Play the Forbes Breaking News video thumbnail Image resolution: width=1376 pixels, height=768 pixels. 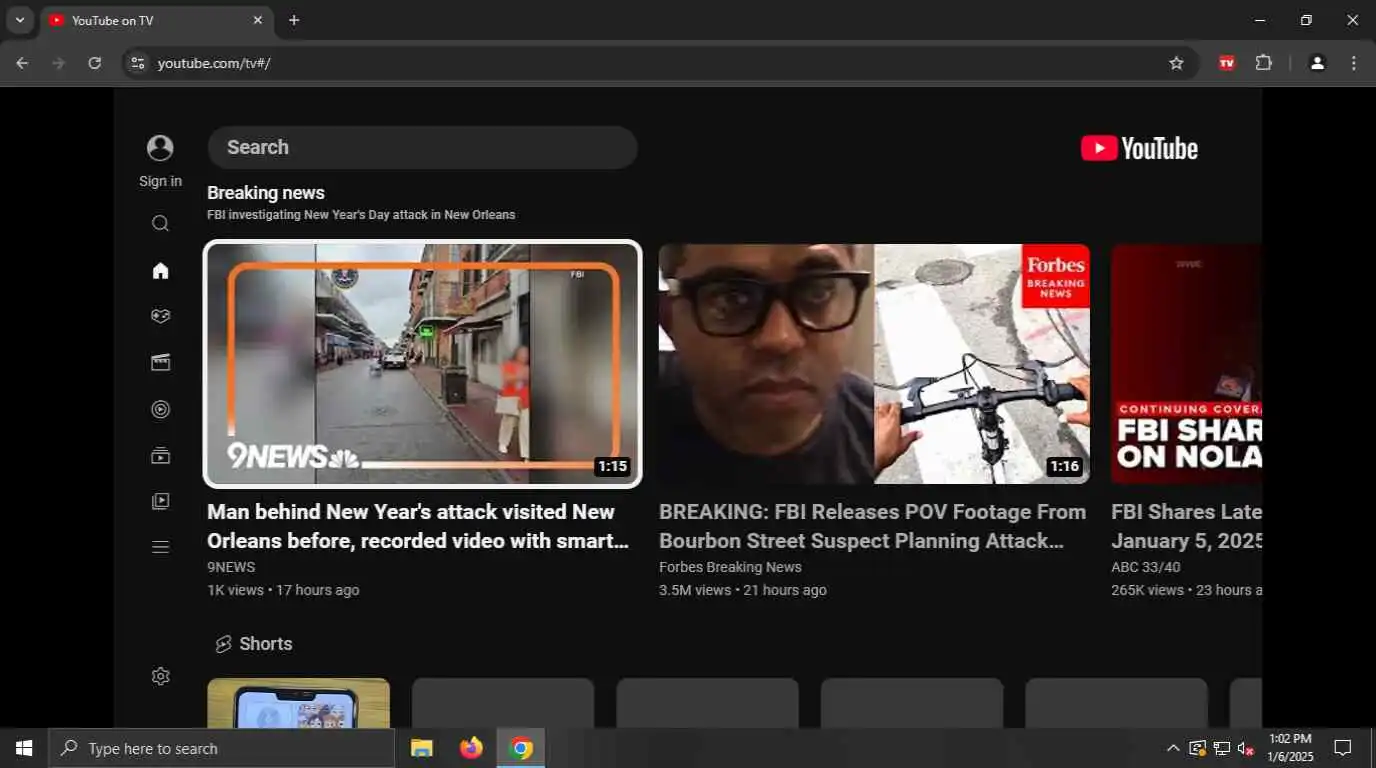pos(874,364)
